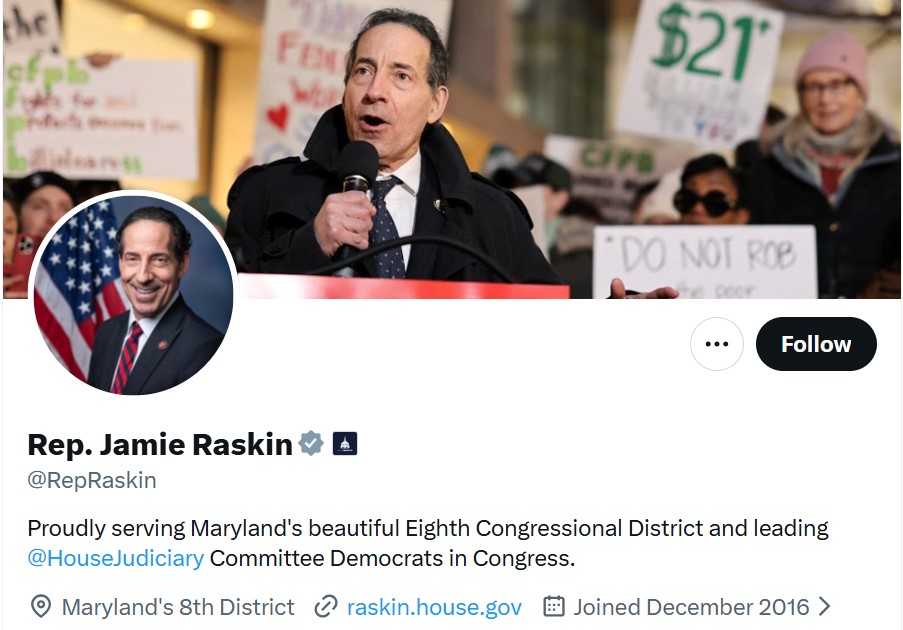
Task: Click the DO NOT ROB sign in banner
Action: (705, 262)
